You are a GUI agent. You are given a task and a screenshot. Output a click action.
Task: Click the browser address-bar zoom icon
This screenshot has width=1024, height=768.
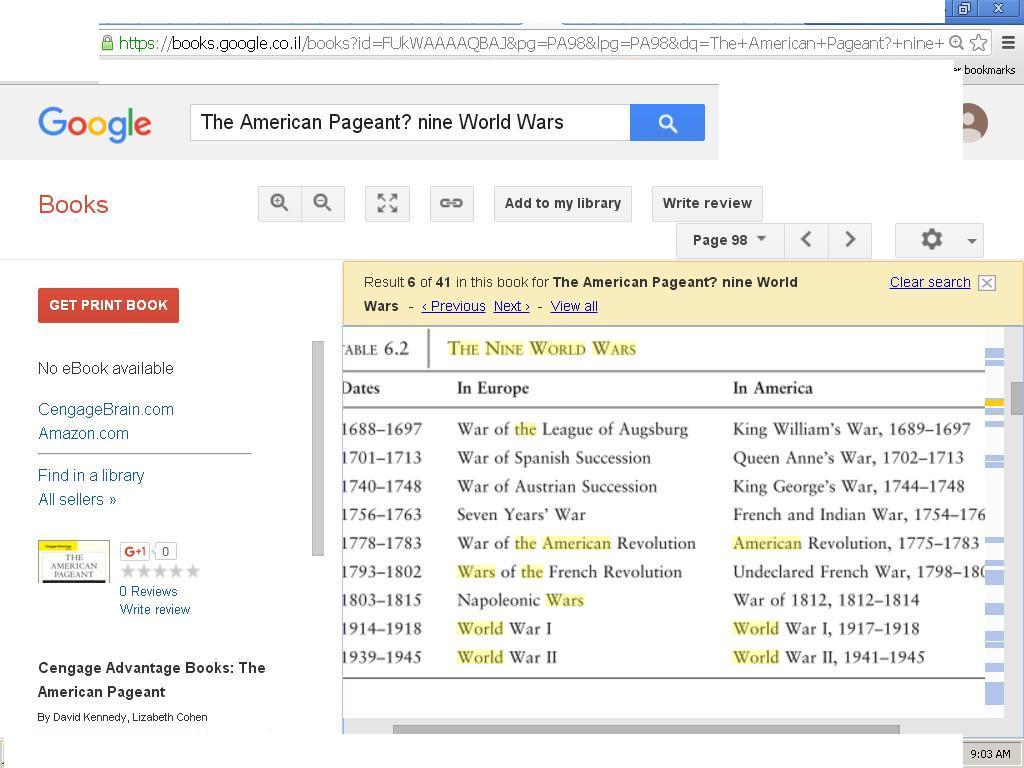click(x=956, y=43)
